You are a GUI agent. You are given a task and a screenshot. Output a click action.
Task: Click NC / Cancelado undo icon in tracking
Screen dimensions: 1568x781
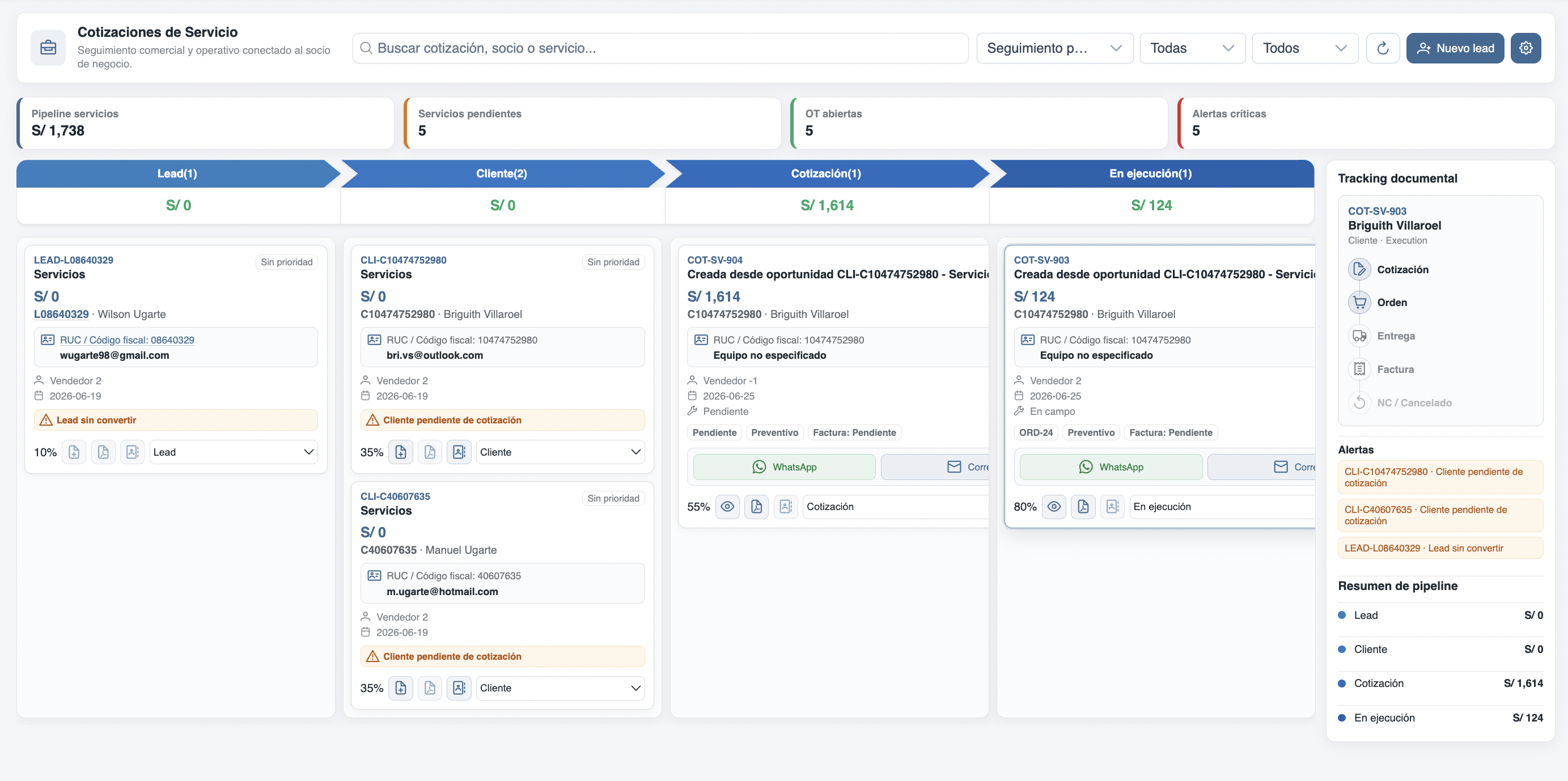(x=1359, y=402)
